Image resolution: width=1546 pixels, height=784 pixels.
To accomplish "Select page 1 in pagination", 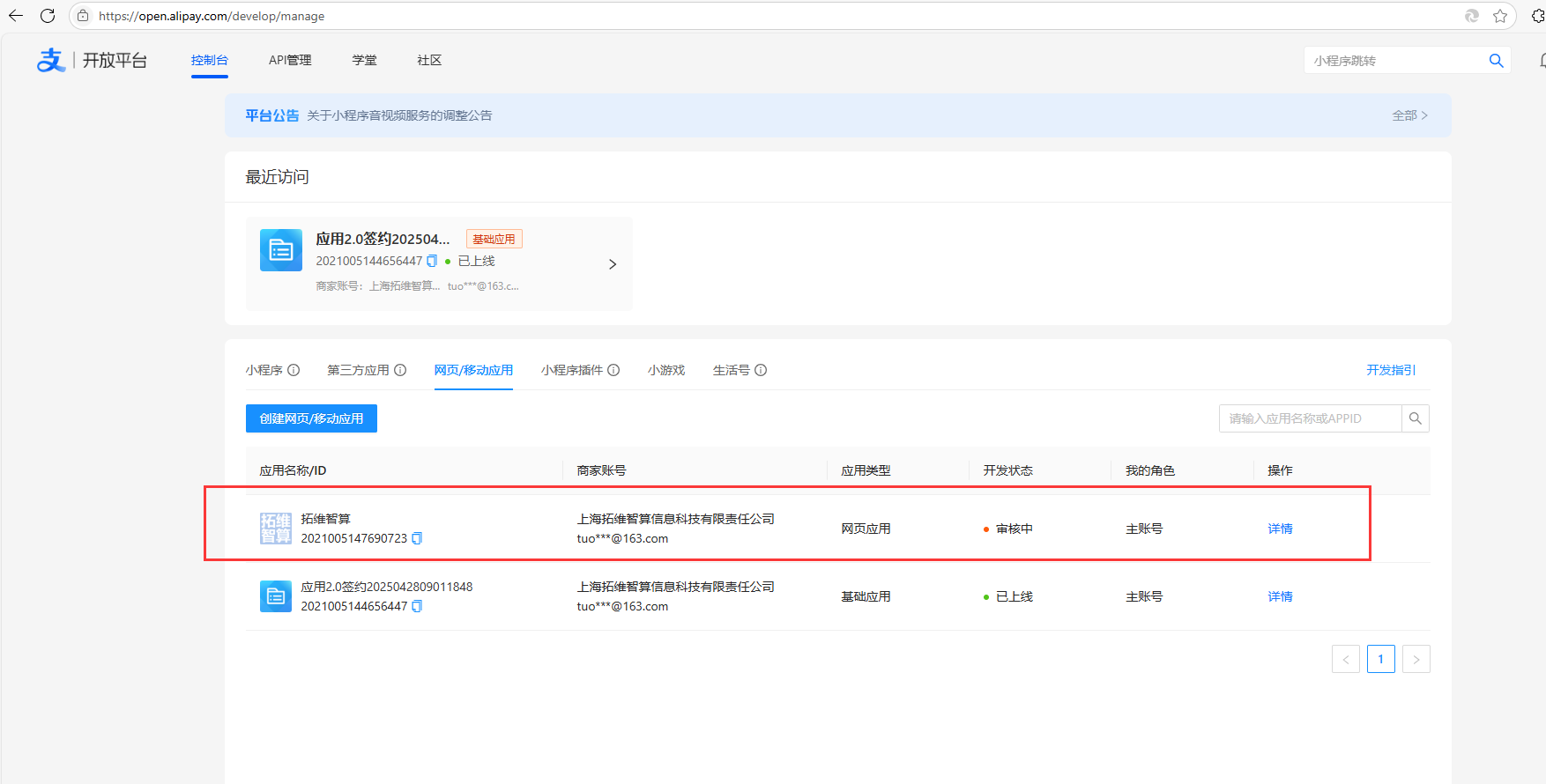I will 1381,659.
